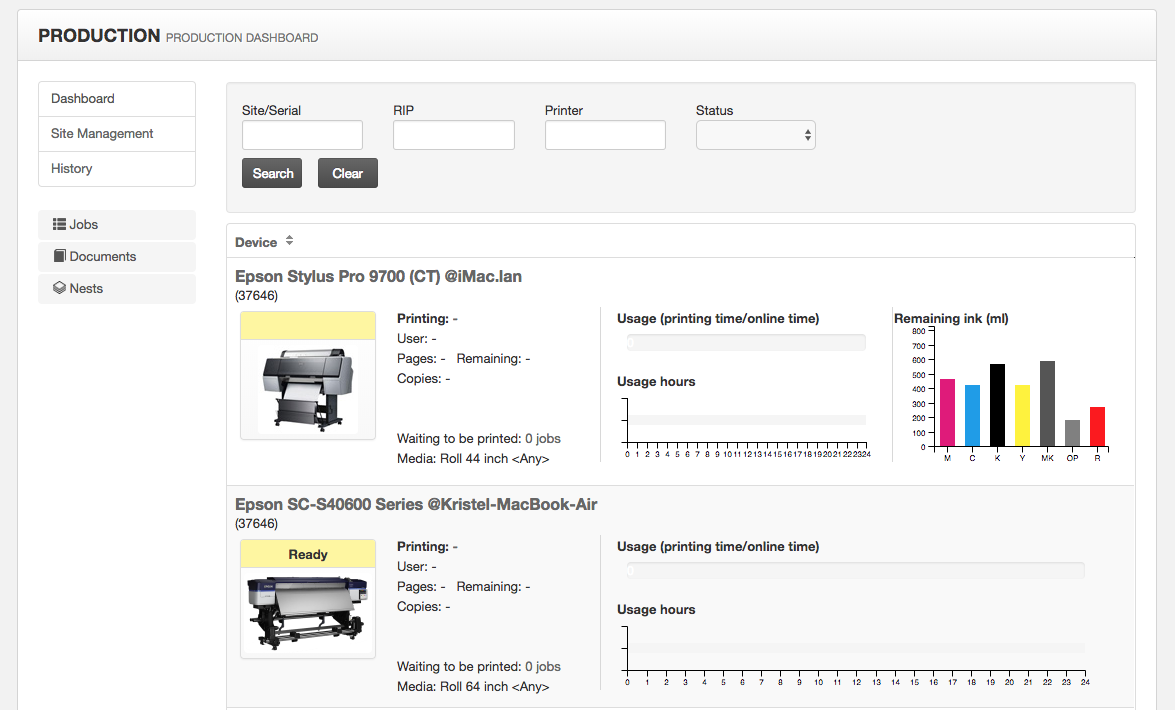Viewport: 1175px width, 710px height.
Task: Click the Clear button to reset filters
Action: [347, 172]
